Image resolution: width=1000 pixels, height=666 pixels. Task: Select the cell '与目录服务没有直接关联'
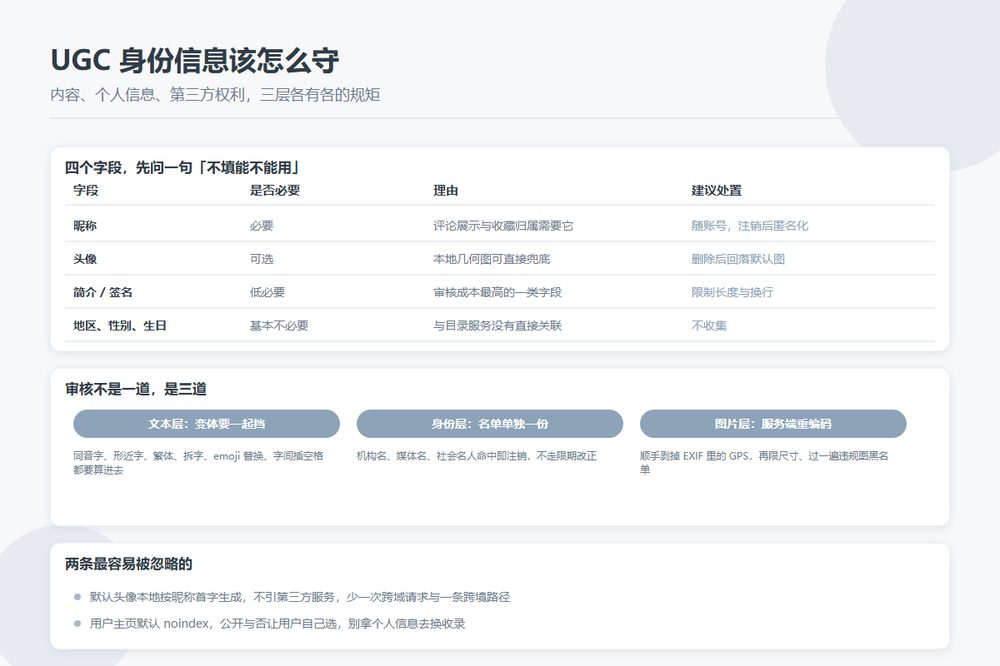pyautogui.click(x=497, y=325)
